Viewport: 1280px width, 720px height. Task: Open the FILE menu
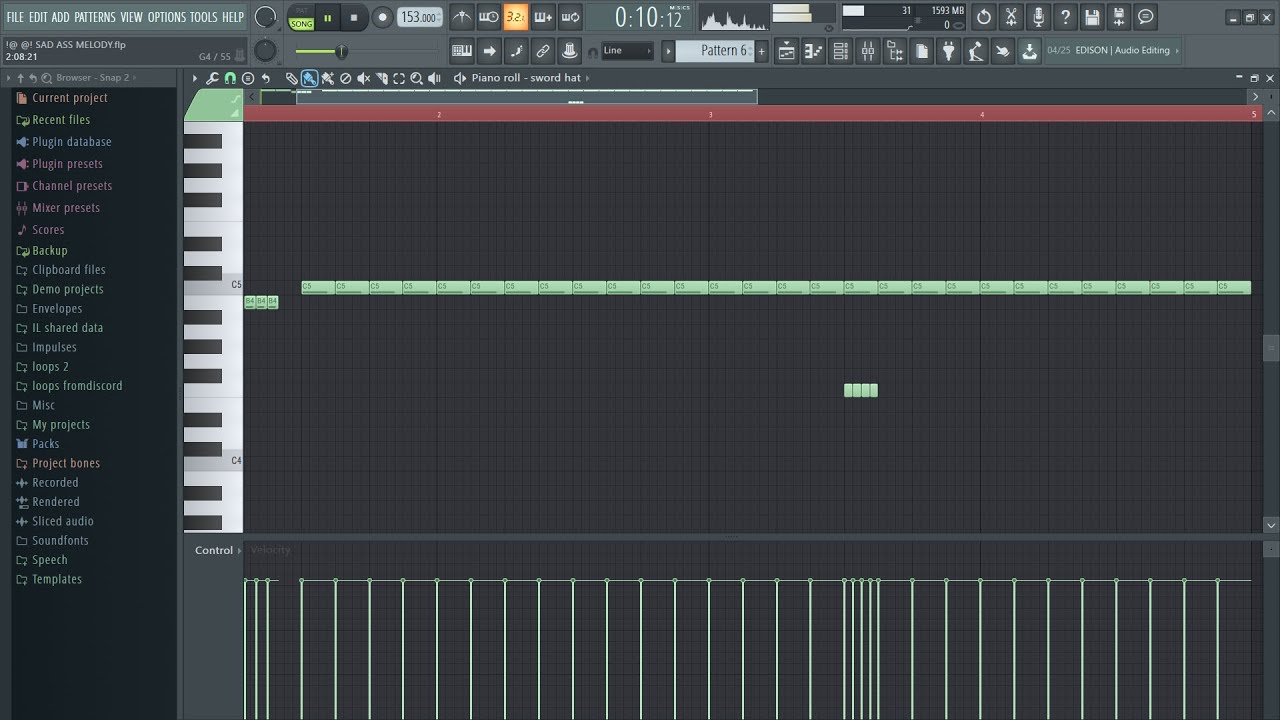point(15,17)
